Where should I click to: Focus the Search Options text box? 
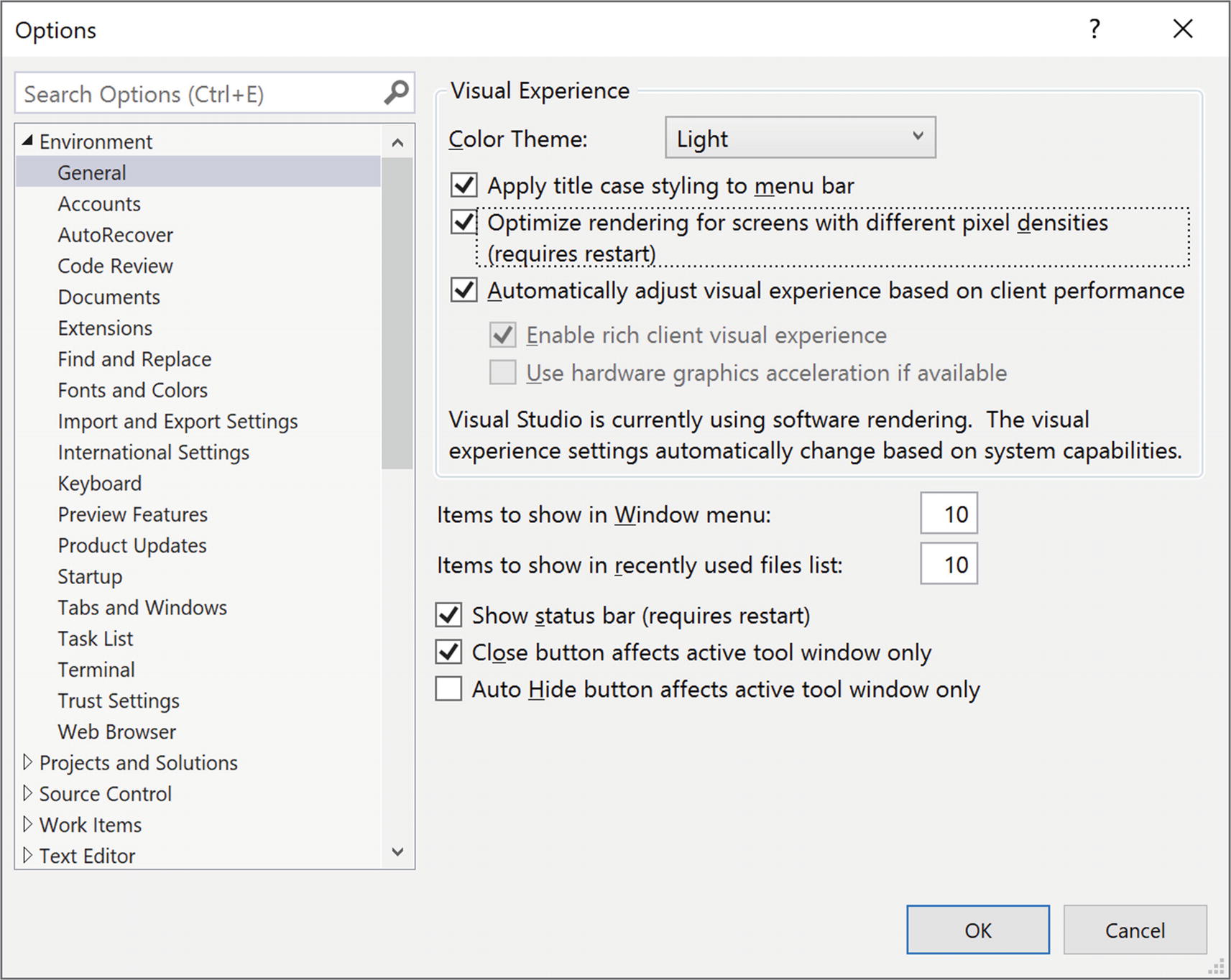(x=198, y=94)
